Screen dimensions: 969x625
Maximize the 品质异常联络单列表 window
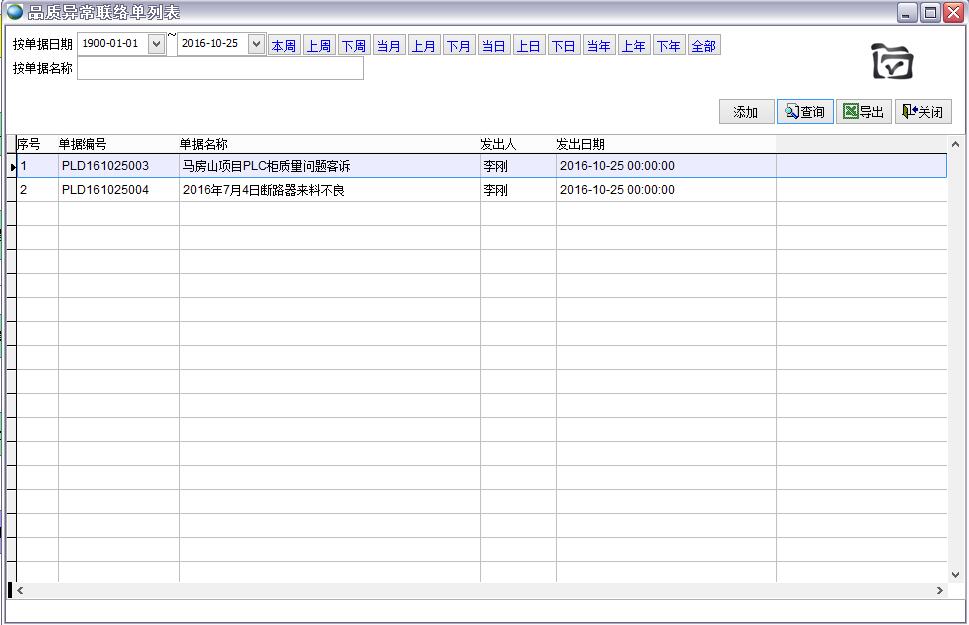tap(930, 12)
